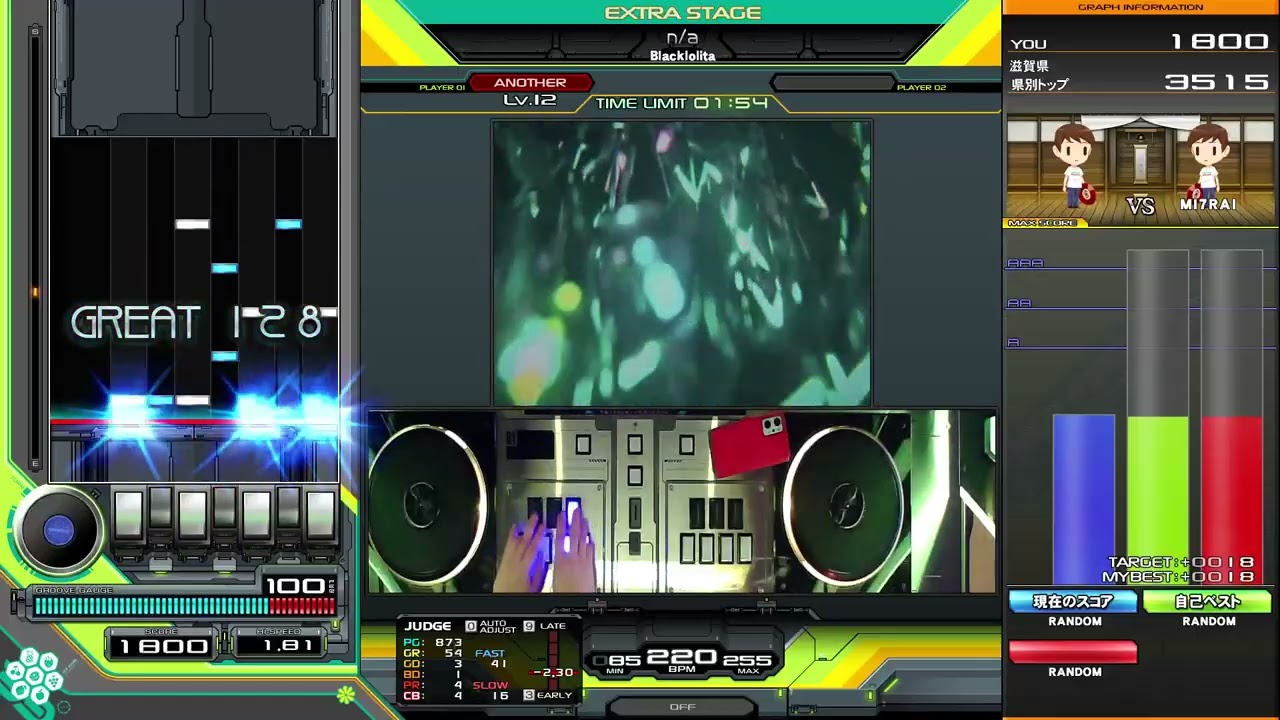The width and height of the screenshot is (1280, 720).
Task: Click the YOU 1800 score row
Action: click(x=1140, y=43)
